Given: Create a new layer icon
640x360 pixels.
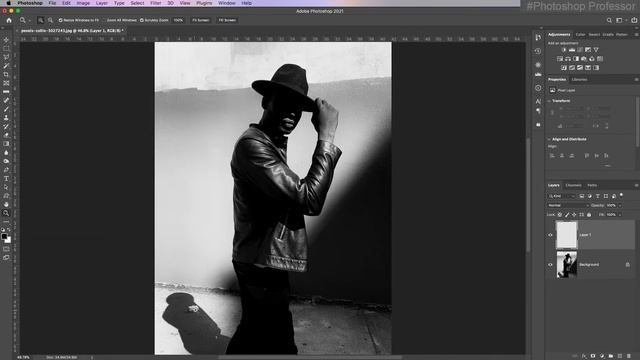Looking at the screenshot, I should [x=620, y=356].
